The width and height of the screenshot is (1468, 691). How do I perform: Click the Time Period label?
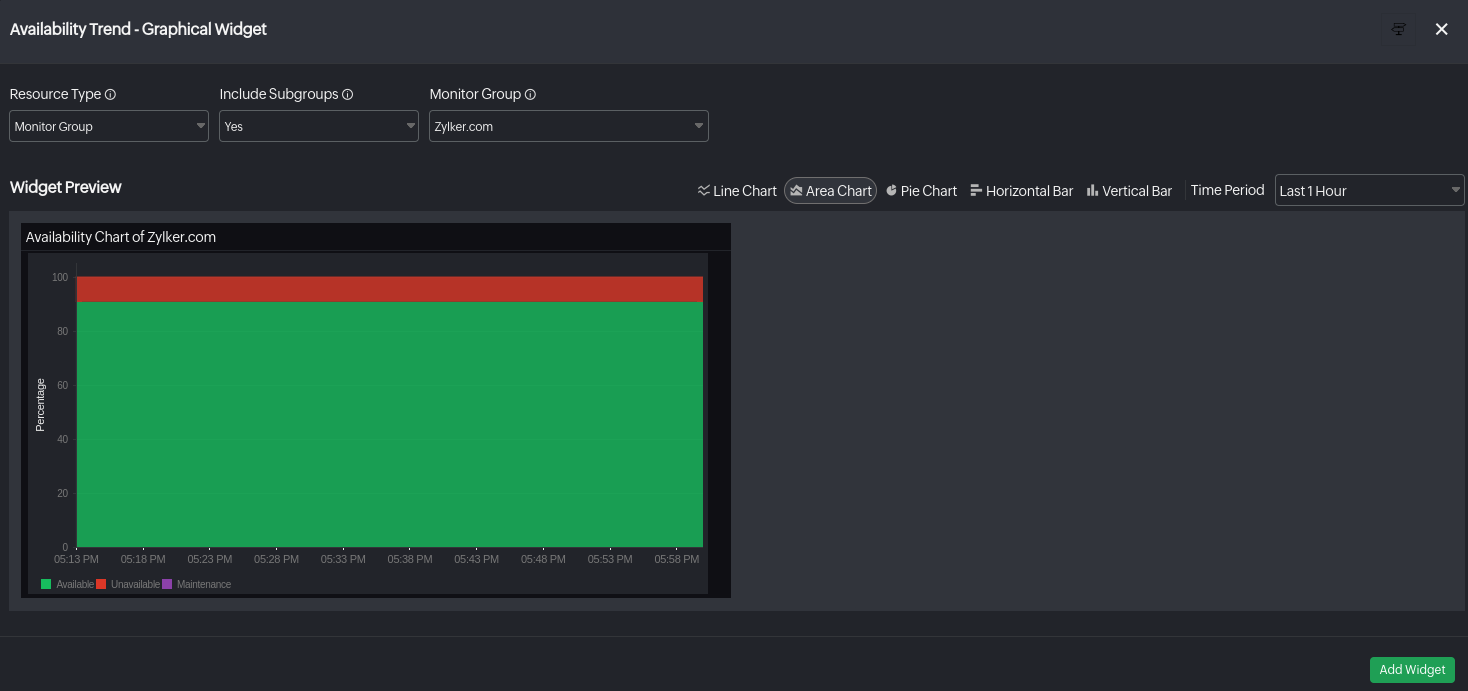pos(1228,190)
